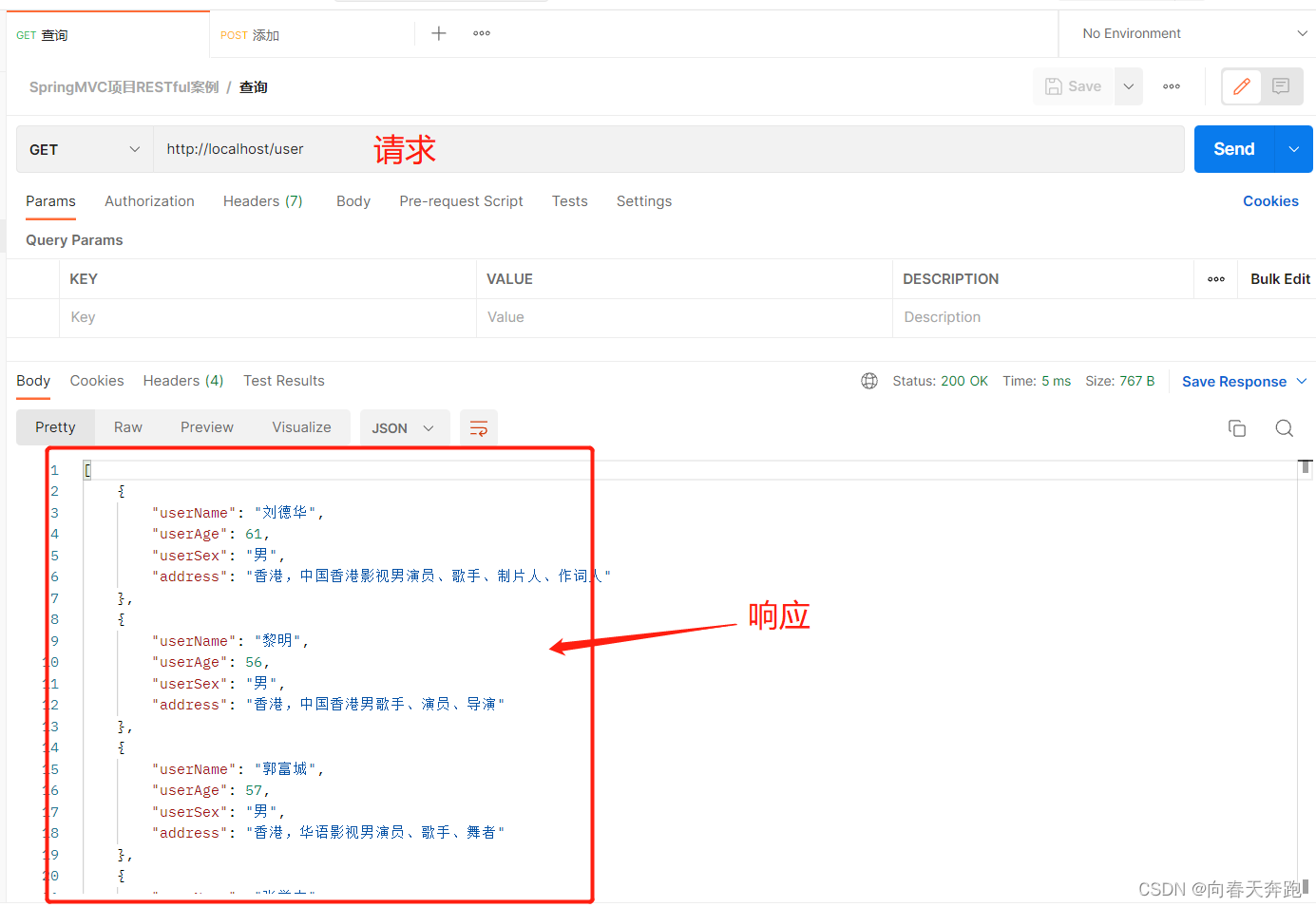Click the response body vertical scrollbar
Image resolution: width=1316 pixels, height=907 pixels.
[x=1306, y=677]
